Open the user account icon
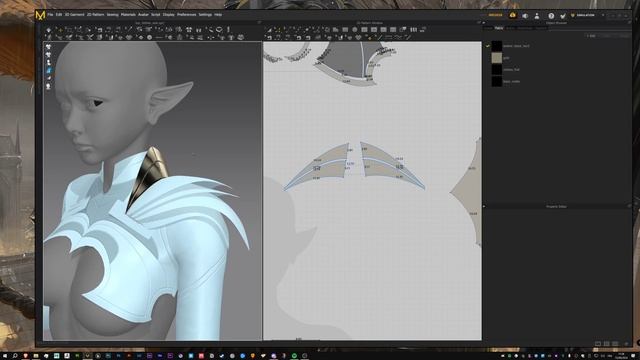This screenshot has height=360, width=640. (537, 16)
